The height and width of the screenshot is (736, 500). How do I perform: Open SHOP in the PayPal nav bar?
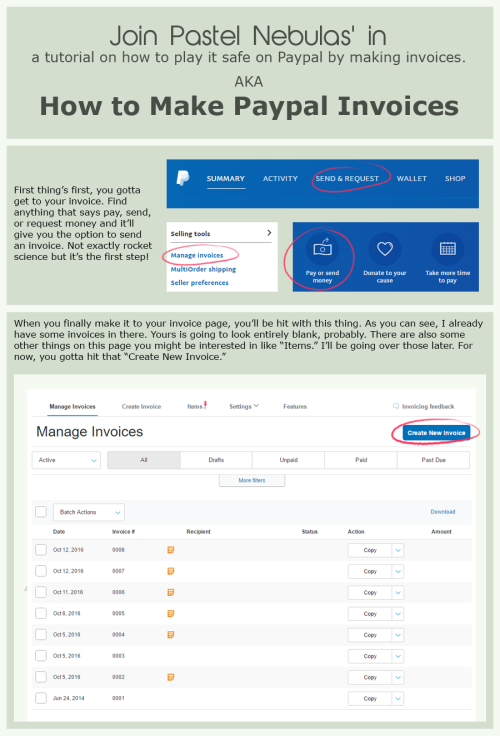455,178
